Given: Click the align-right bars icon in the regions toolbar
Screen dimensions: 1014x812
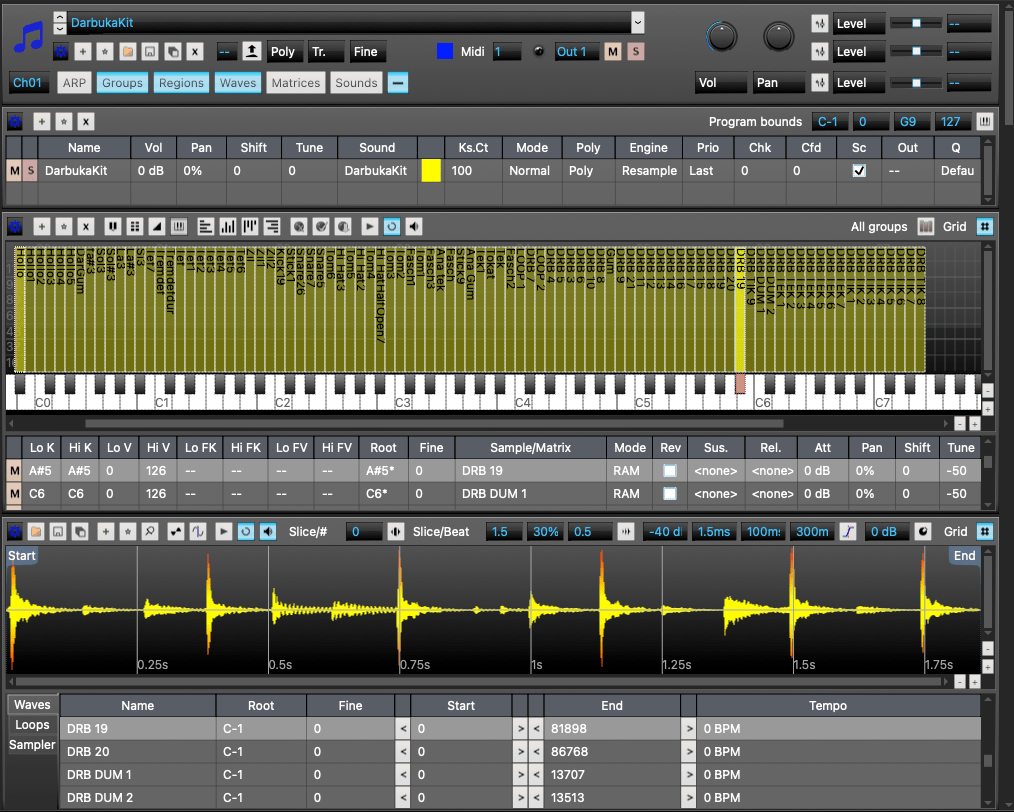Looking at the screenshot, I should pos(272,226).
